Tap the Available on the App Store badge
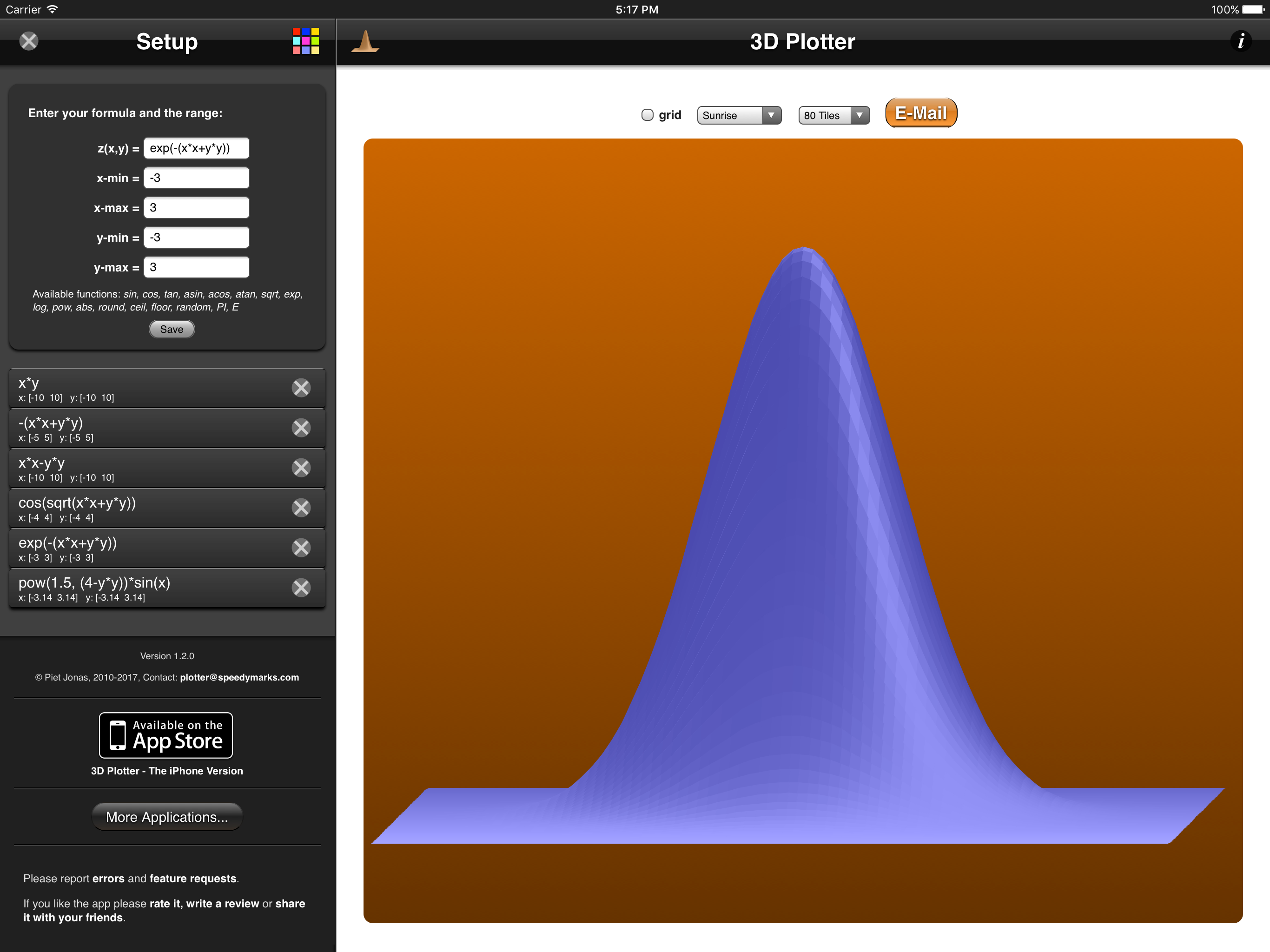 coord(166,735)
